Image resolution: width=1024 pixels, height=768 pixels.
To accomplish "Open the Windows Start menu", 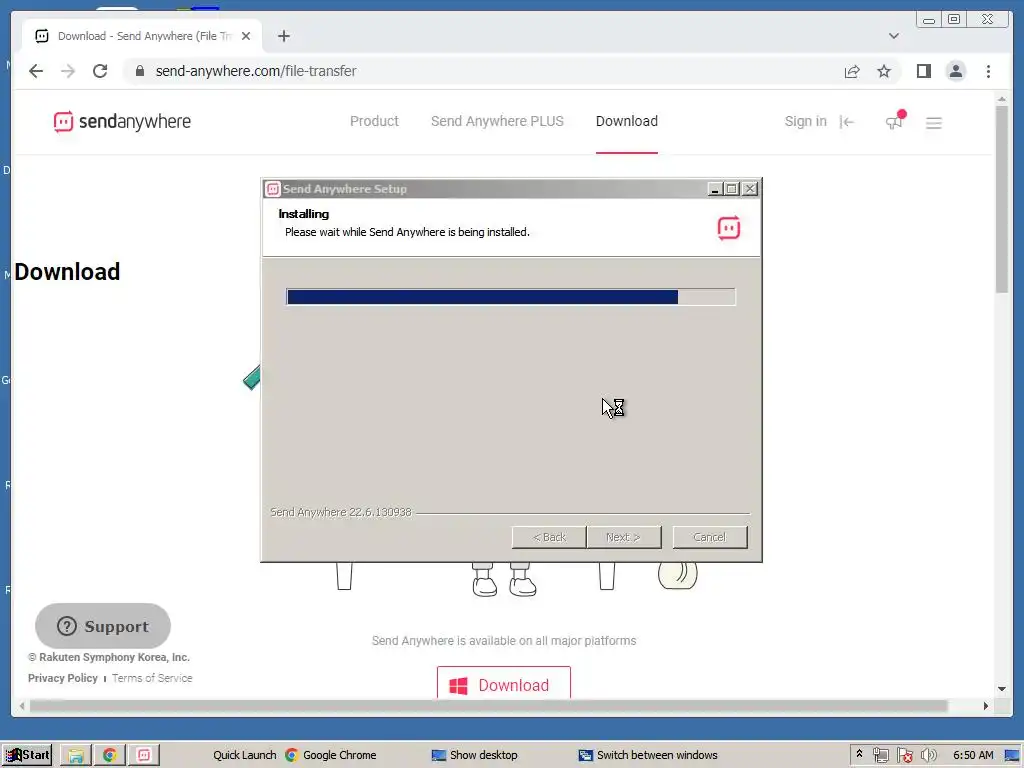I will coord(27,755).
